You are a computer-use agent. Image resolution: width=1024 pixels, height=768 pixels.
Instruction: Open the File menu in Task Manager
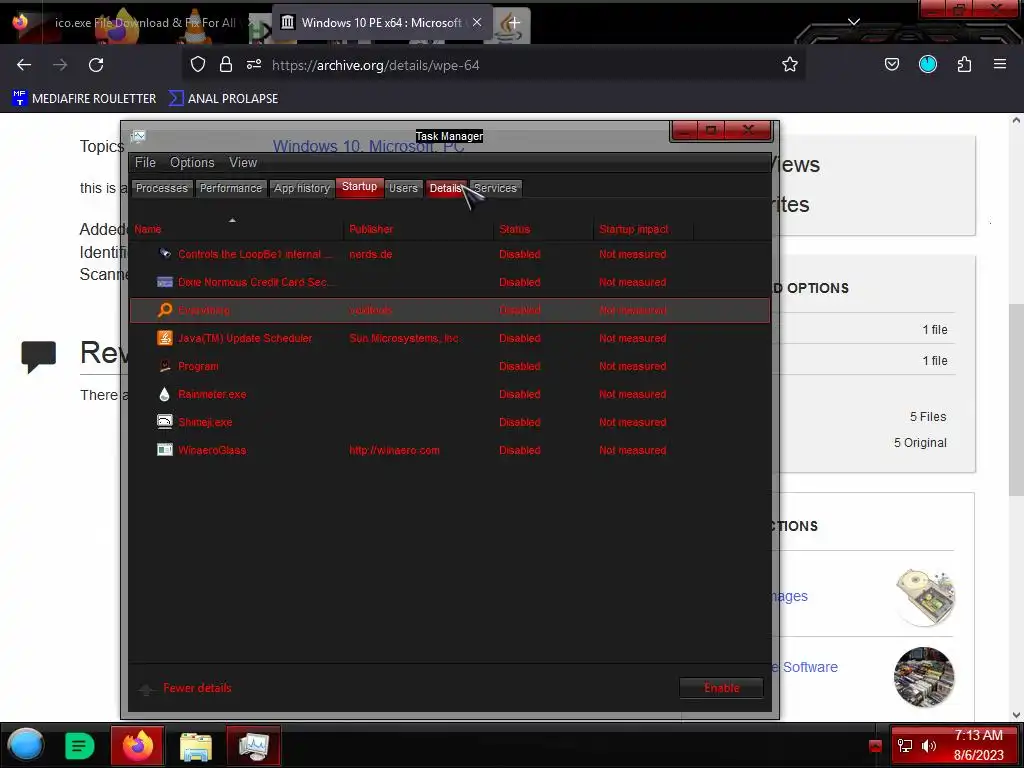pos(145,163)
